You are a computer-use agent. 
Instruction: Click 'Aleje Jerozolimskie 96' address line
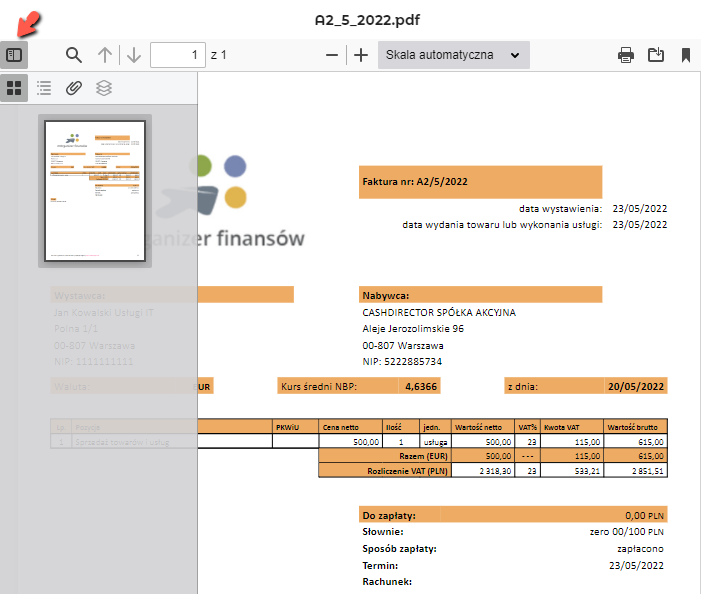pyautogui.click(x=413, y=329)
